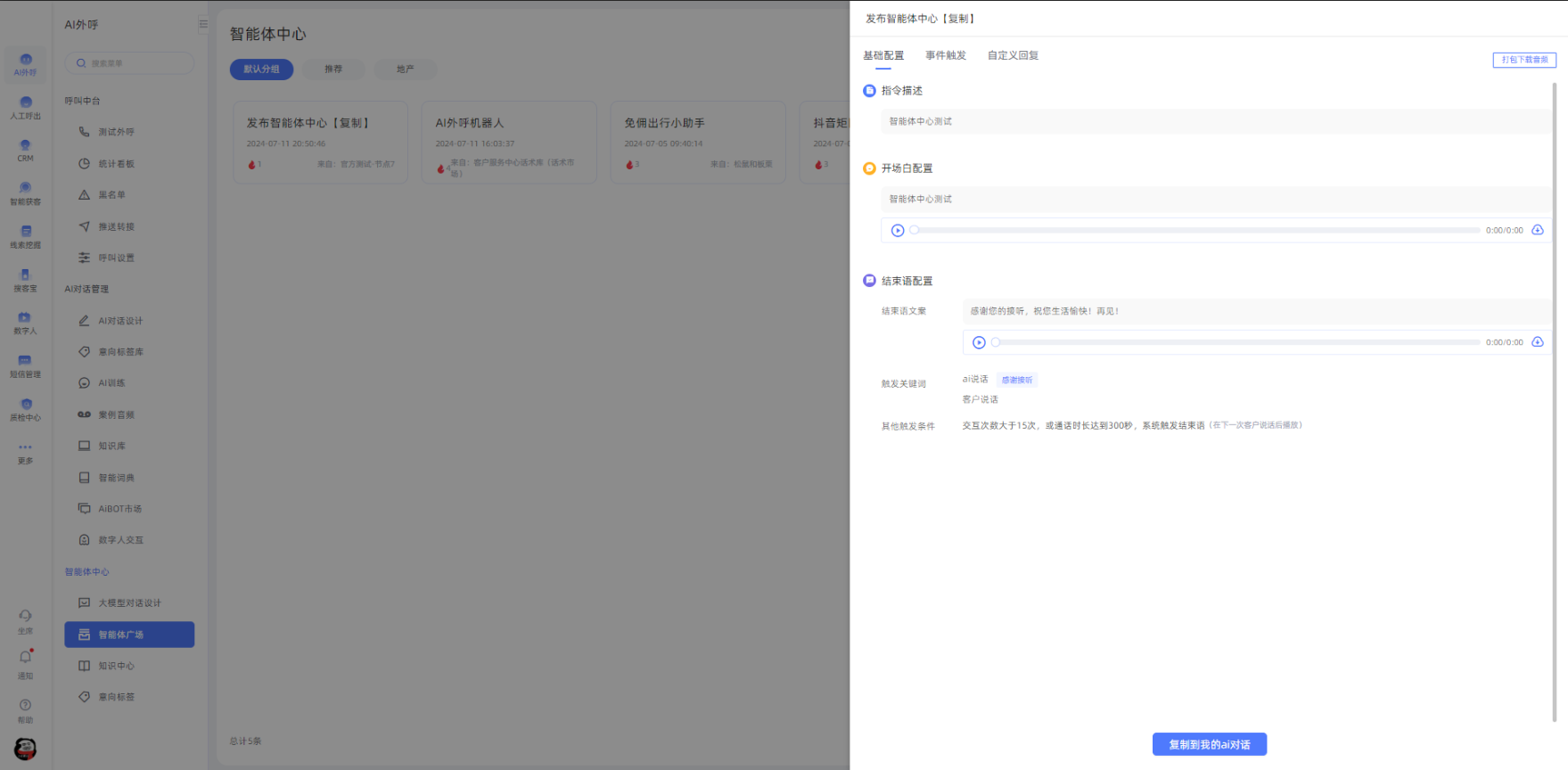The image size is (1568, 770).
Task: Open the CRM module icon
Action: (25, 150)
